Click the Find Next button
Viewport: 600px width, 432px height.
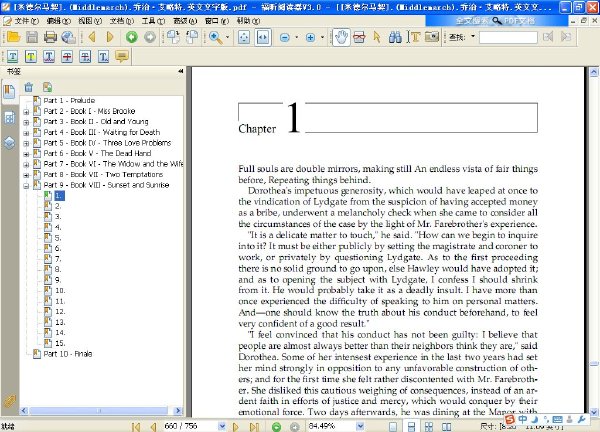click(566, 37)
